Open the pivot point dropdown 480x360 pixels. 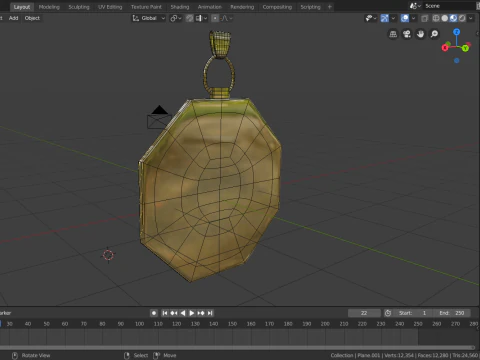[176, 18]
